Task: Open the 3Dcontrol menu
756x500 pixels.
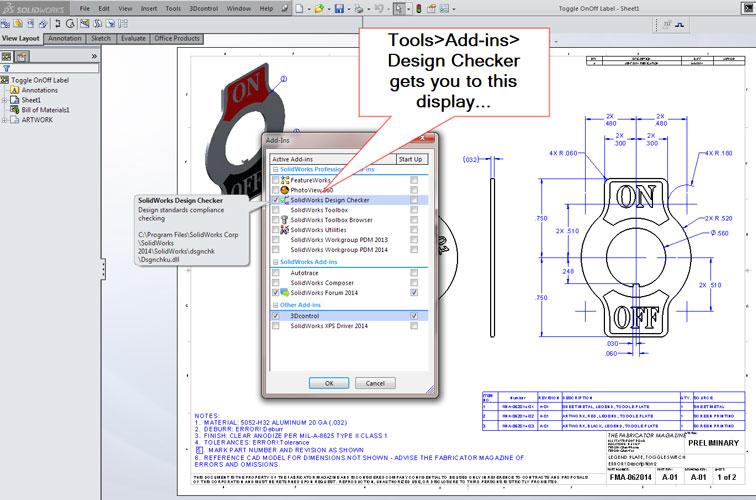Action: click(203, 8)
